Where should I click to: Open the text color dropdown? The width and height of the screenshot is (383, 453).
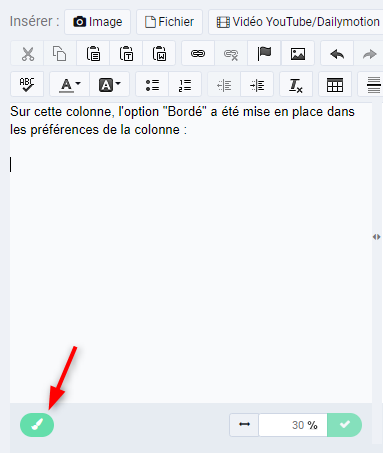point(70,84)
